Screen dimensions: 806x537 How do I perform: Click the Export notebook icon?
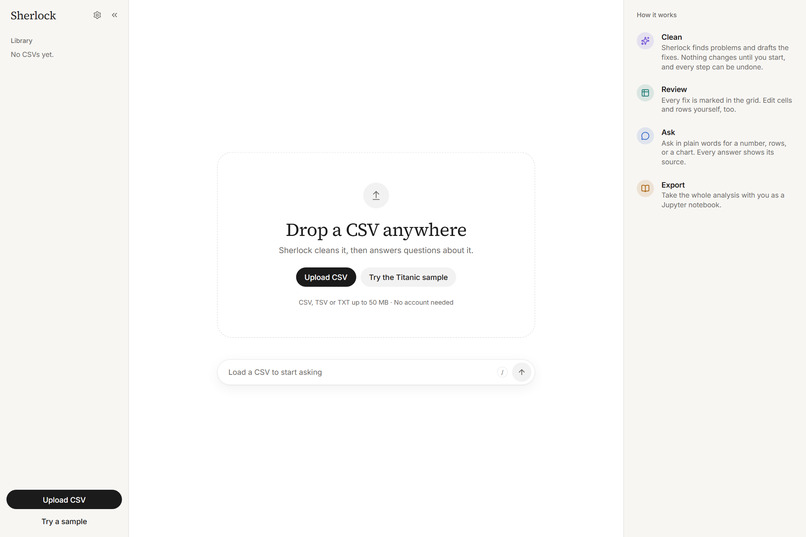tap(645, 189)
